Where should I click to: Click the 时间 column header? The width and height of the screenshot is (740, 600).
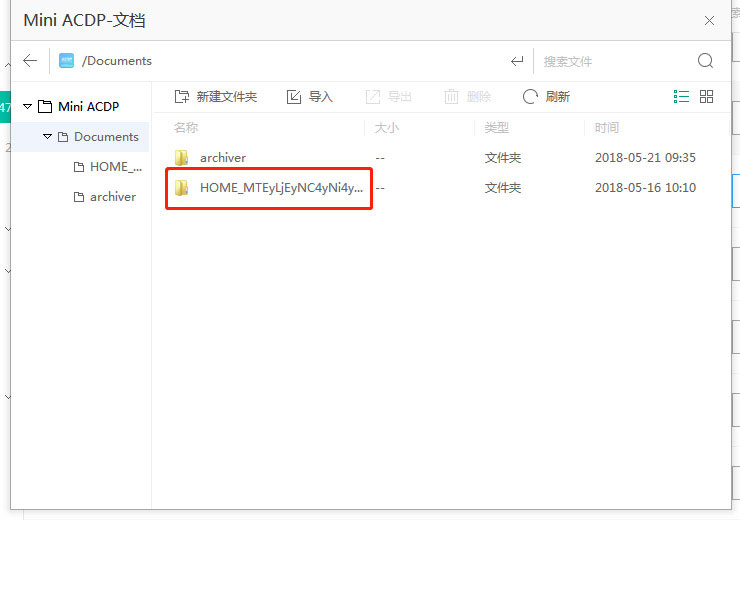click(606, 127)
